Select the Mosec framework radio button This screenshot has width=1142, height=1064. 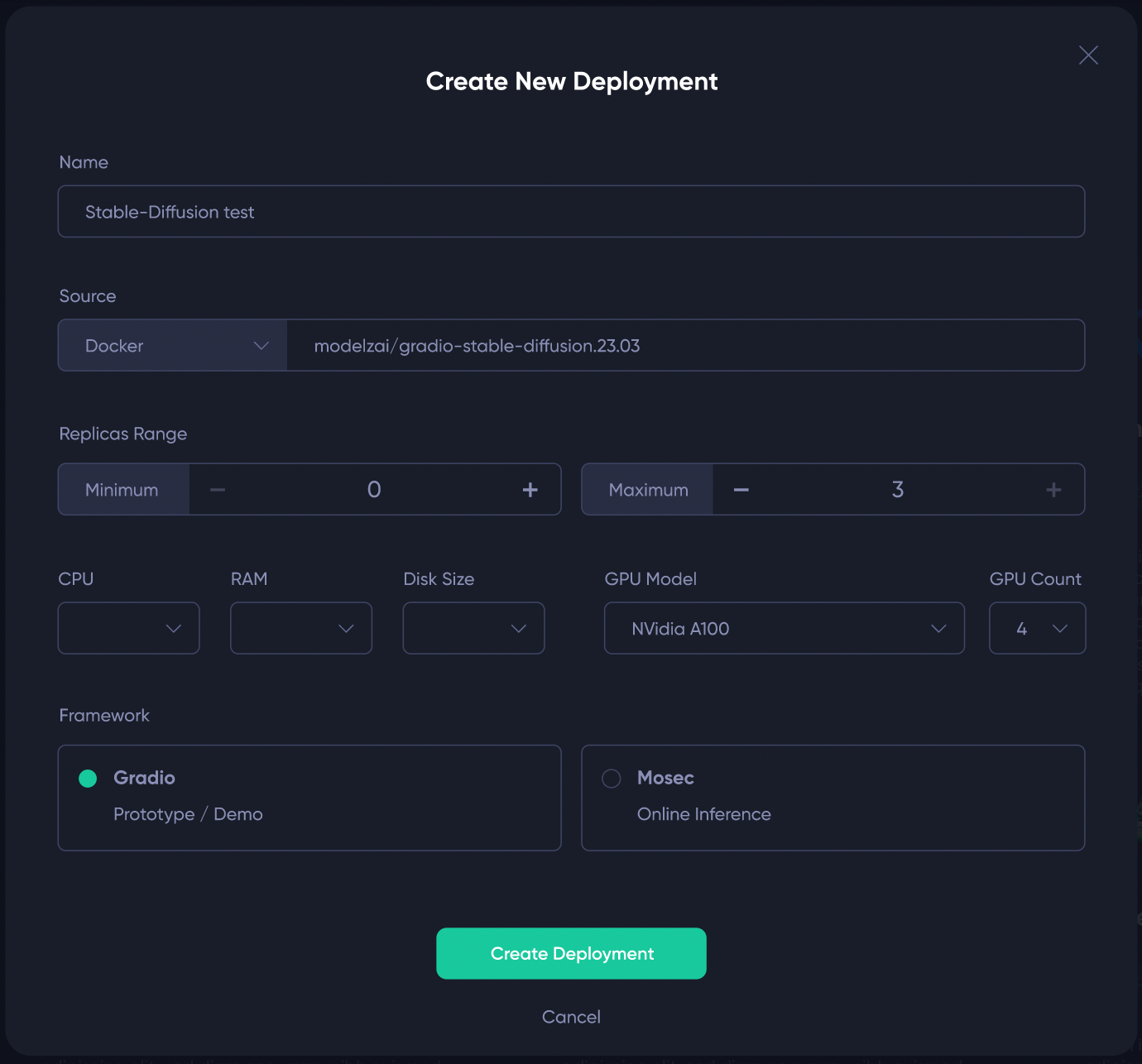(612, 779)
